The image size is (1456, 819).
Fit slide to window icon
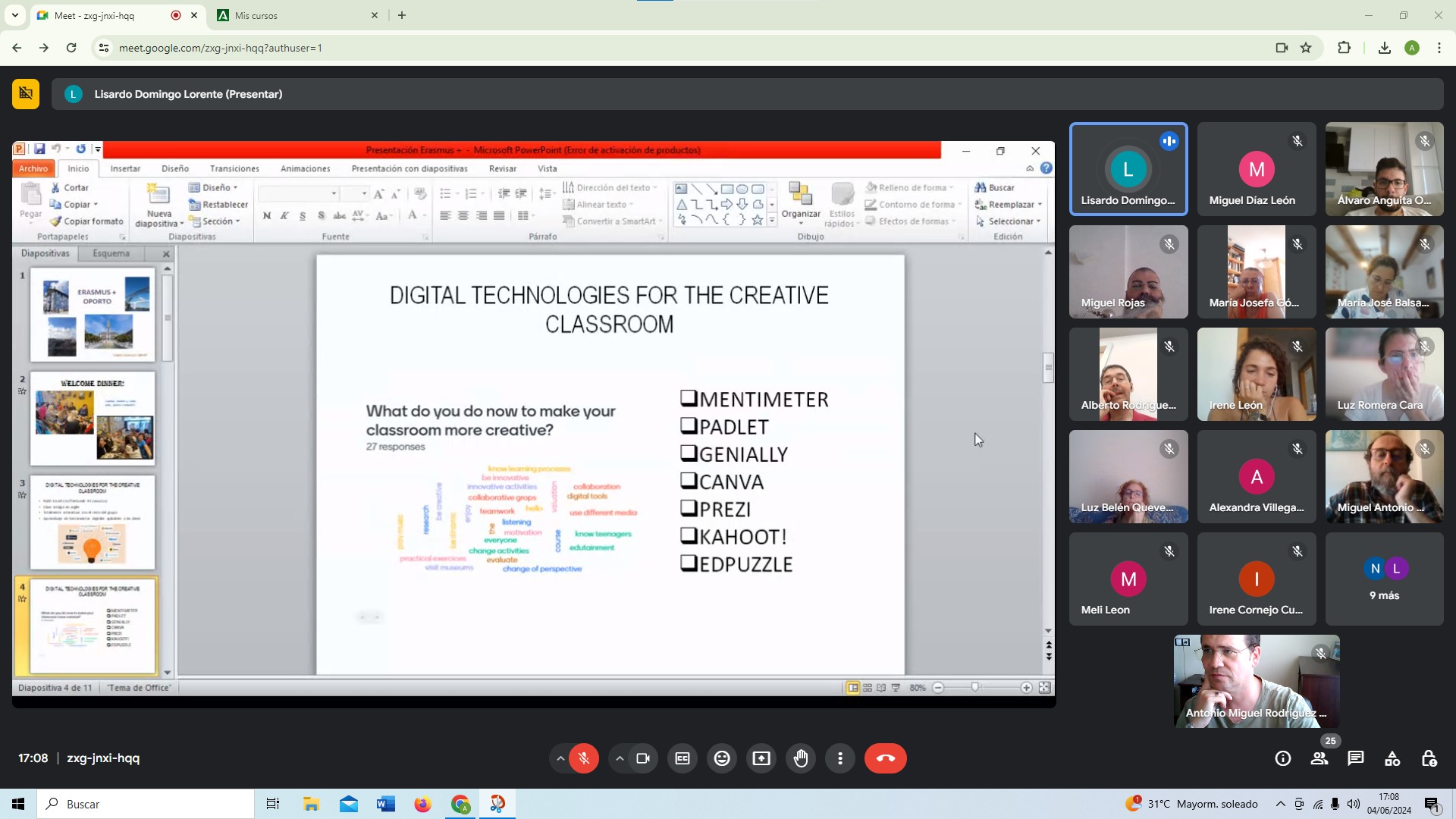[x=1044, y=688]
